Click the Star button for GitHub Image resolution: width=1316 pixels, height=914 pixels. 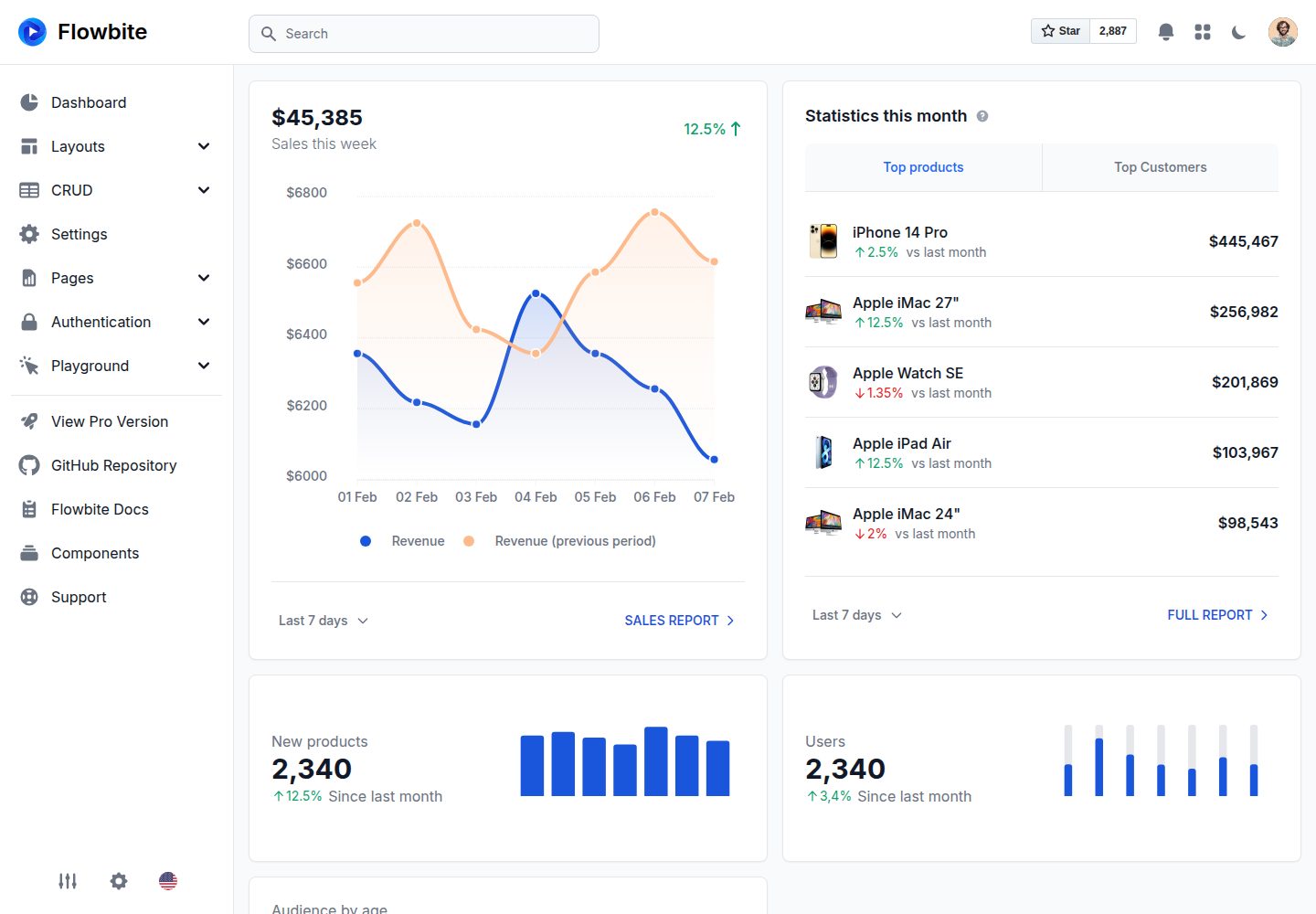[1060, 31]
